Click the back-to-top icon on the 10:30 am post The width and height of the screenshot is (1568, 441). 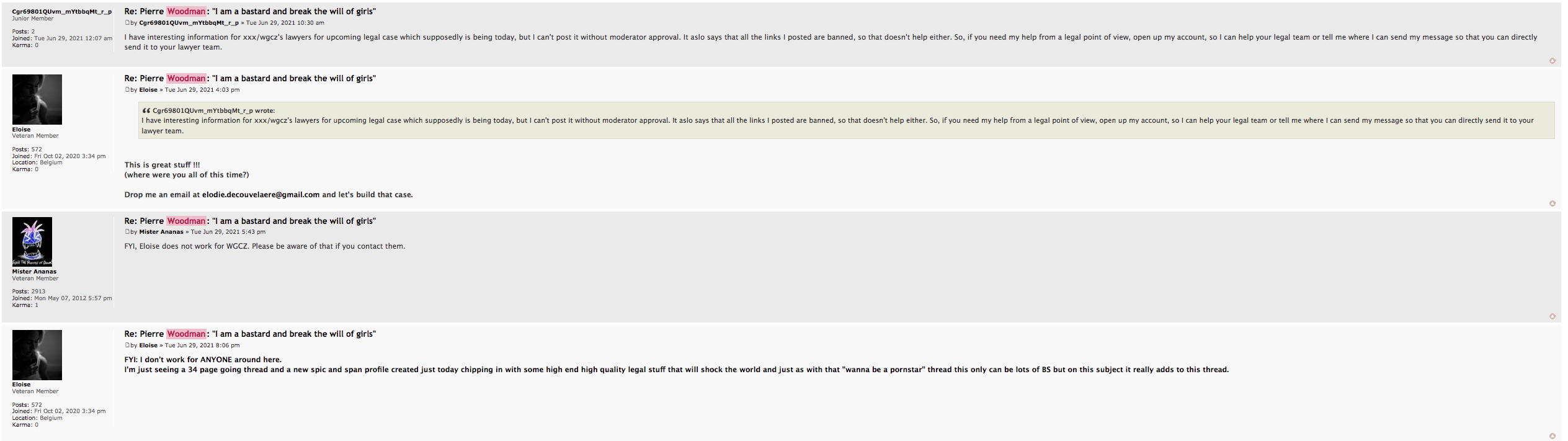coord(1552,61)
